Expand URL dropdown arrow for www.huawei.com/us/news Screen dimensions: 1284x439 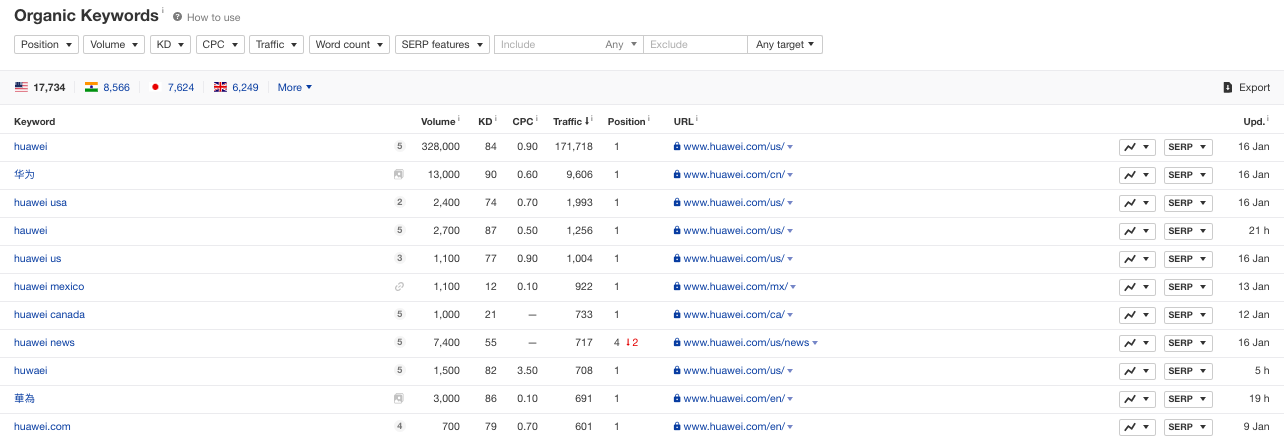click(x=815, y=343)
